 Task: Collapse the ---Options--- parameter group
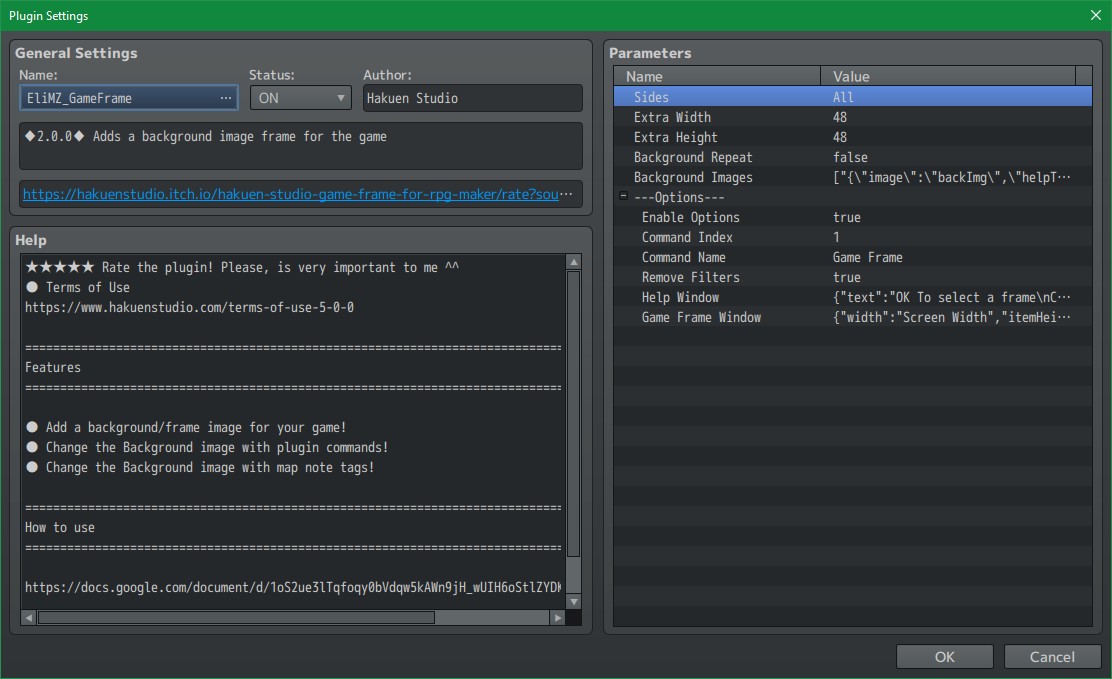click(623, 197)
